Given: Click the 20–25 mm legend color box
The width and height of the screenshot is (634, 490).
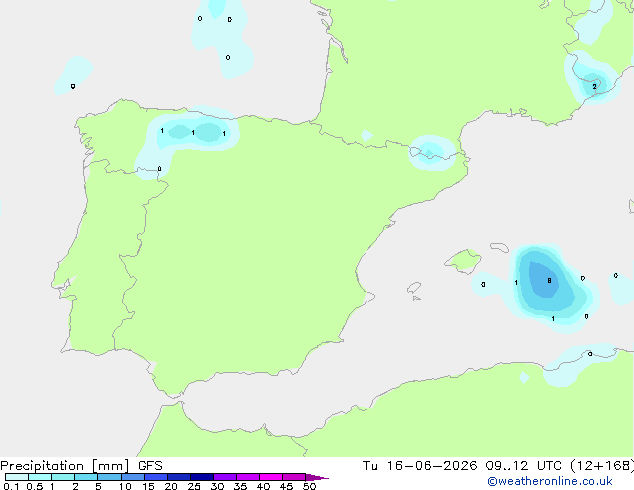Looking at the screenshot, I should point(179,477).
